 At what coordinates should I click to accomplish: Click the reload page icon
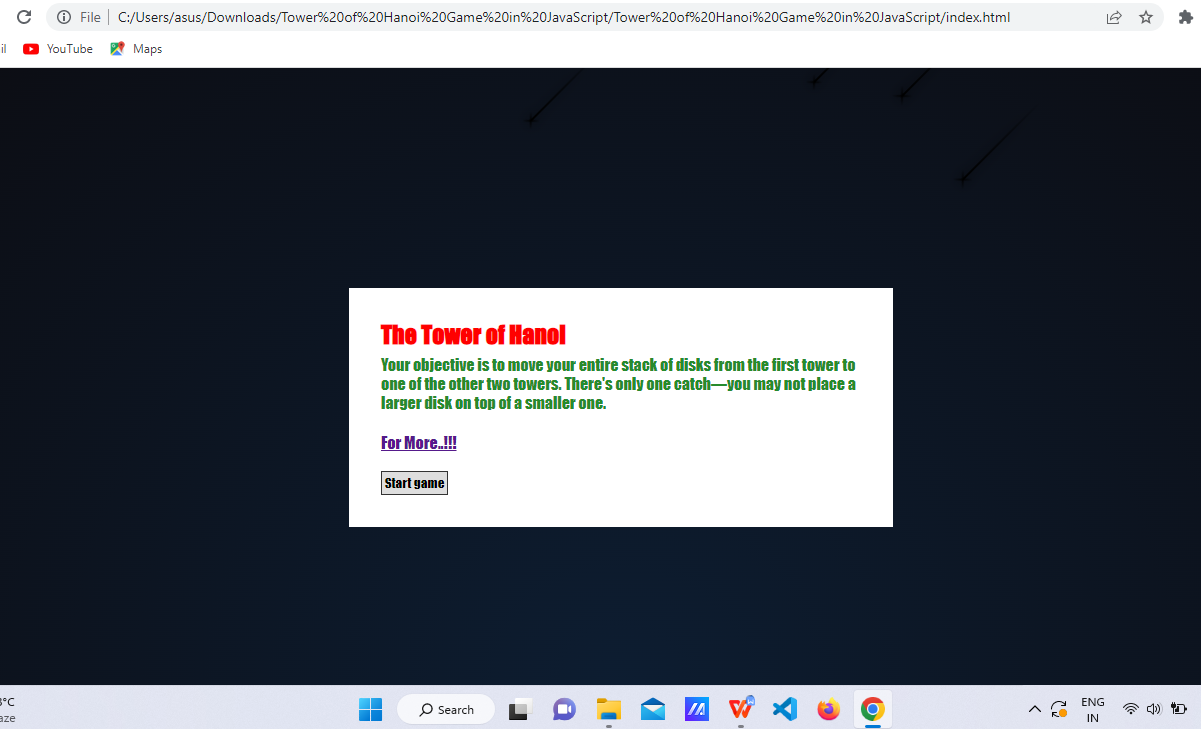[x=23, y=17]
